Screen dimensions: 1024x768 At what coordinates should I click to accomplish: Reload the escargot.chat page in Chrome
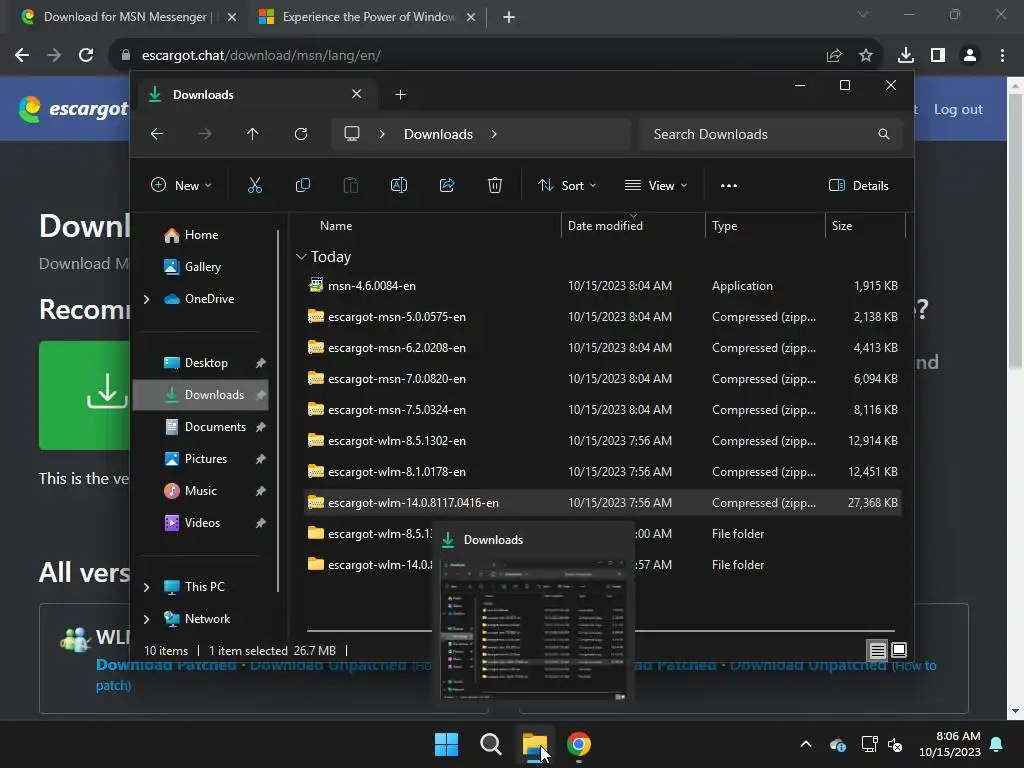(x=86, y=56)
